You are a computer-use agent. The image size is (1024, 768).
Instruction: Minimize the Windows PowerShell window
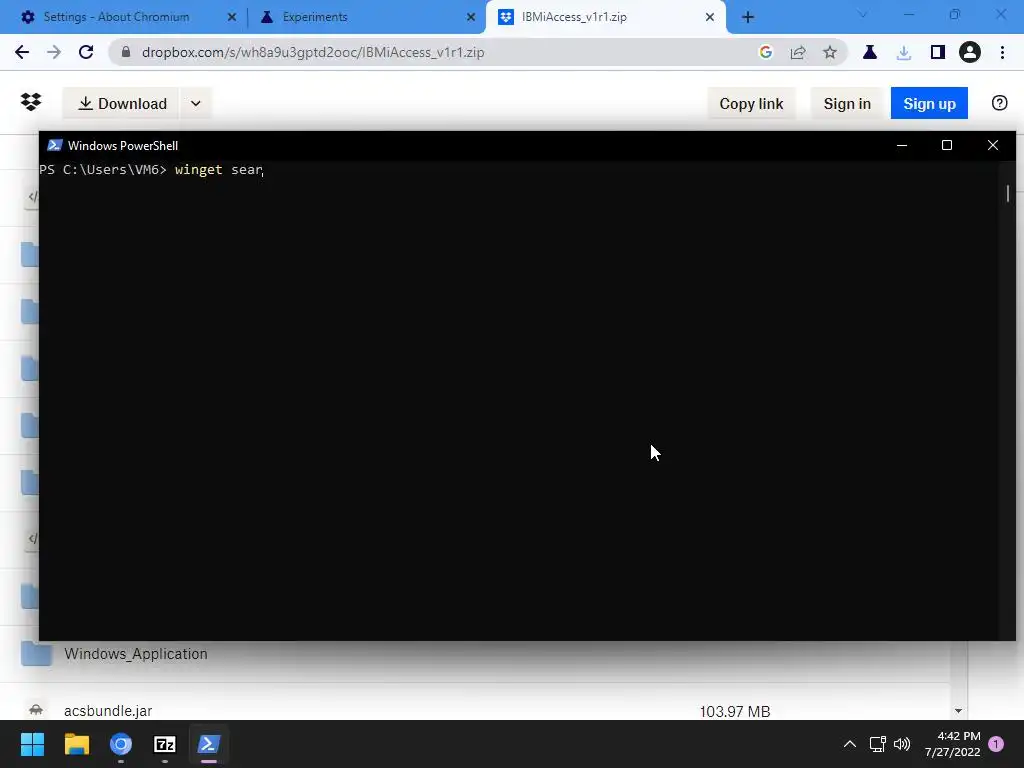pyautogui.click(x=902, y=145)
